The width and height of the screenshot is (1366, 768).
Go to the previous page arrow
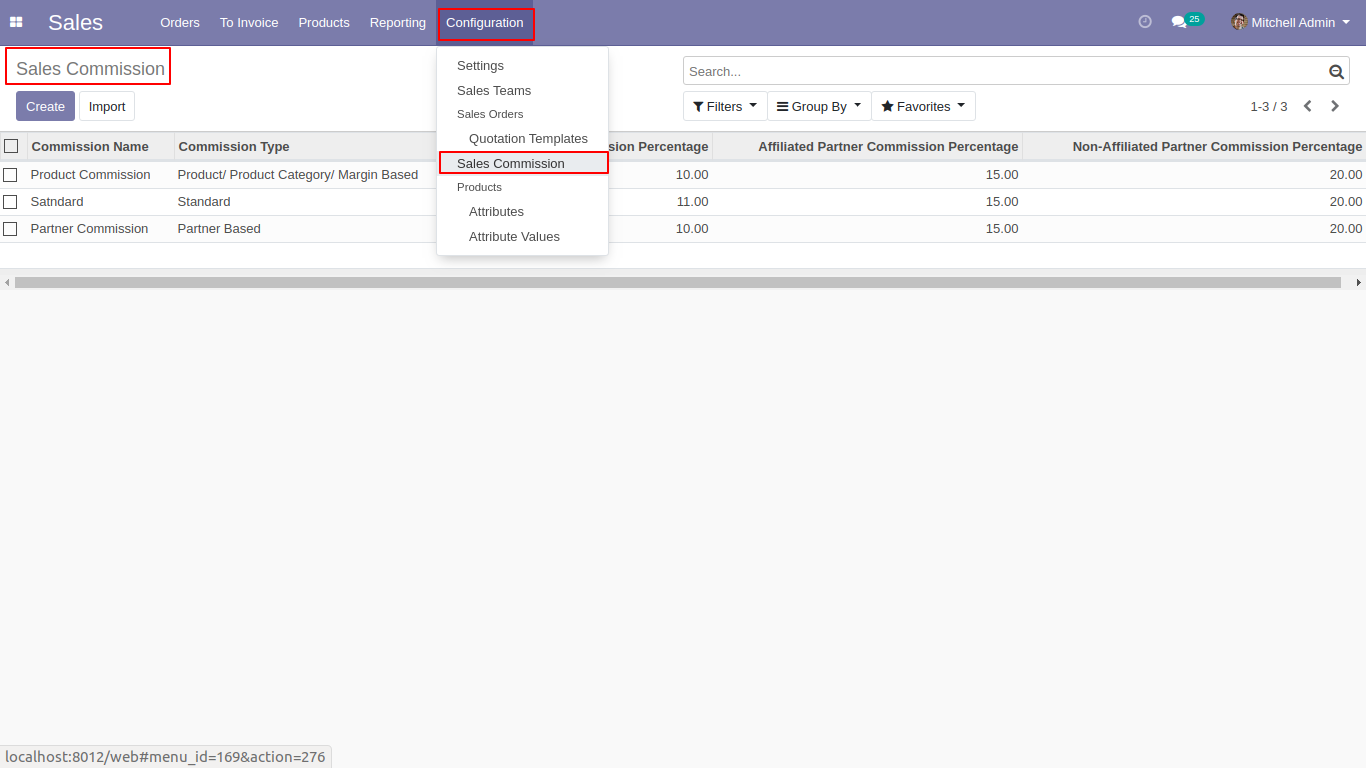click(x=1307, y=106)
